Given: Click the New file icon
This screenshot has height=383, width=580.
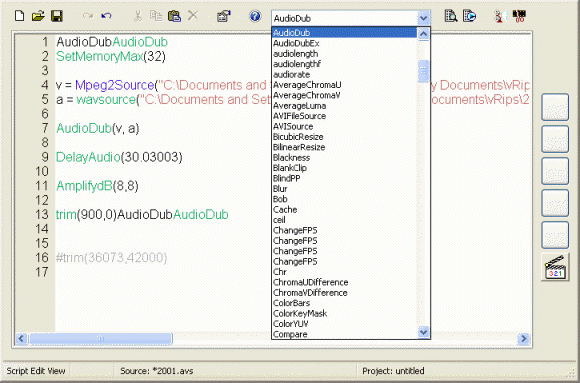Looking at the screenshot, I should coord(19,16).
